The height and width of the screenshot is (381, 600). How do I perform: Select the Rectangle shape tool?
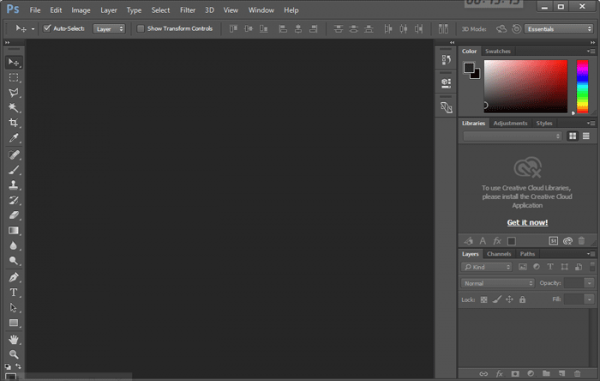point(14,323)
